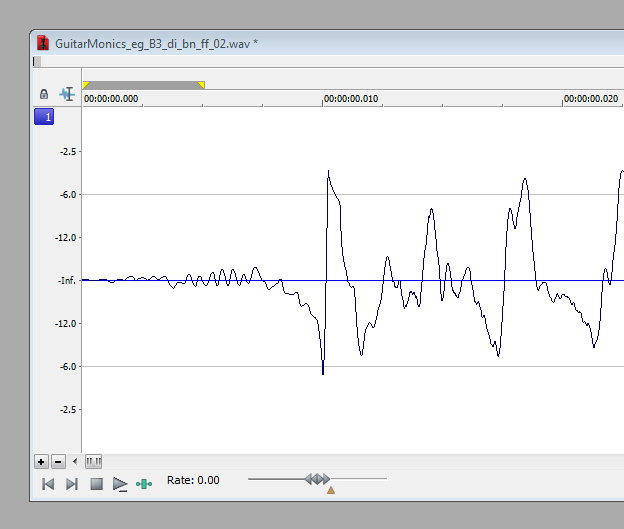Click the horizontal scrollbar thumb
Viewport: 624px width, 529px height.
(93, 462)
